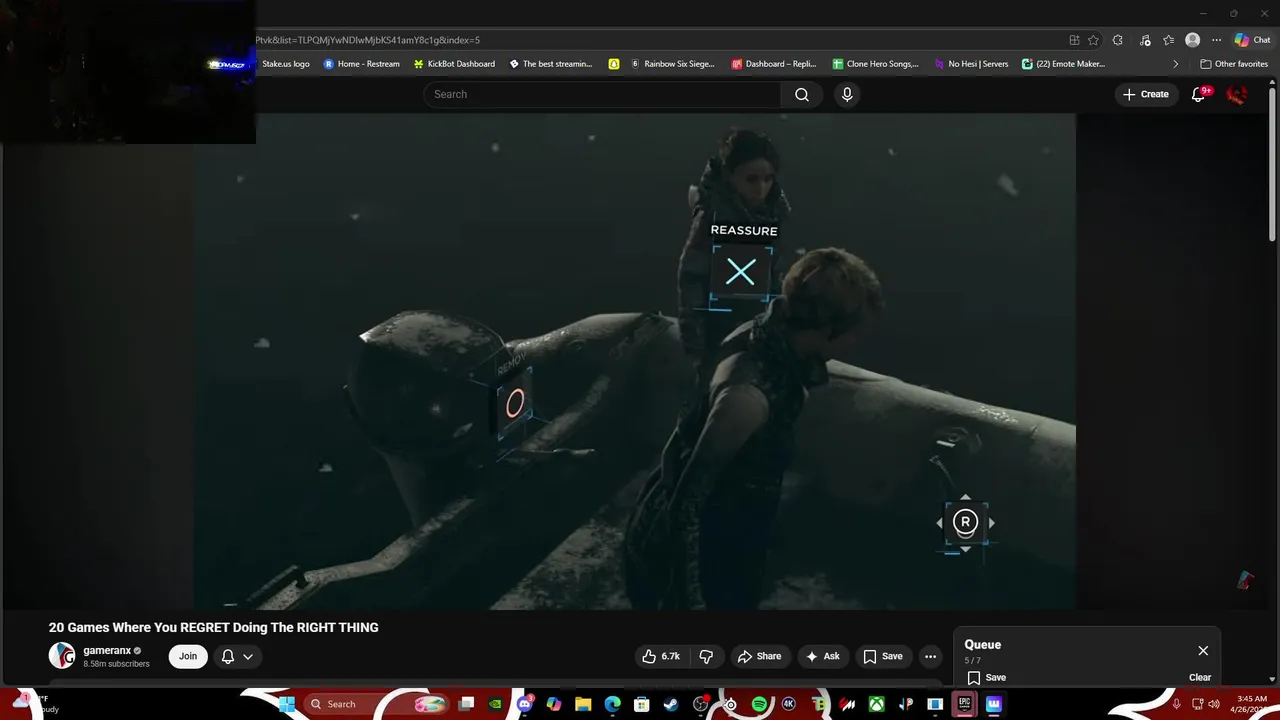The image size is (1280, 720).
Task: Open Discord from the taskbar
Action: (525, 704)
